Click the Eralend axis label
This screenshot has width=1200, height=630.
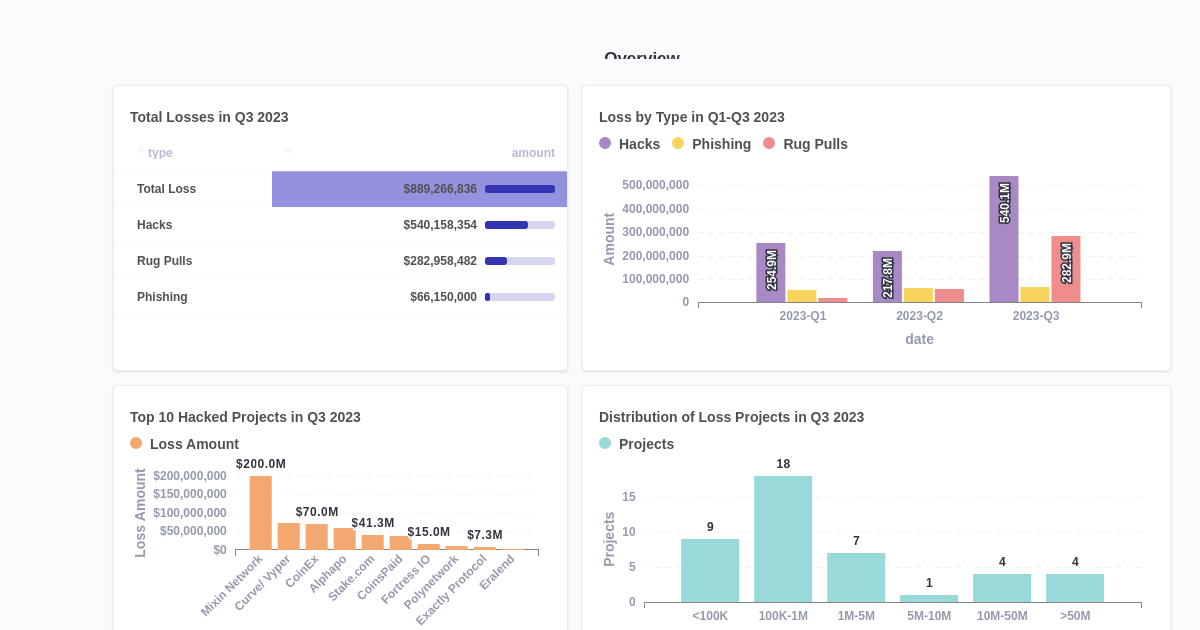point(499,571)
